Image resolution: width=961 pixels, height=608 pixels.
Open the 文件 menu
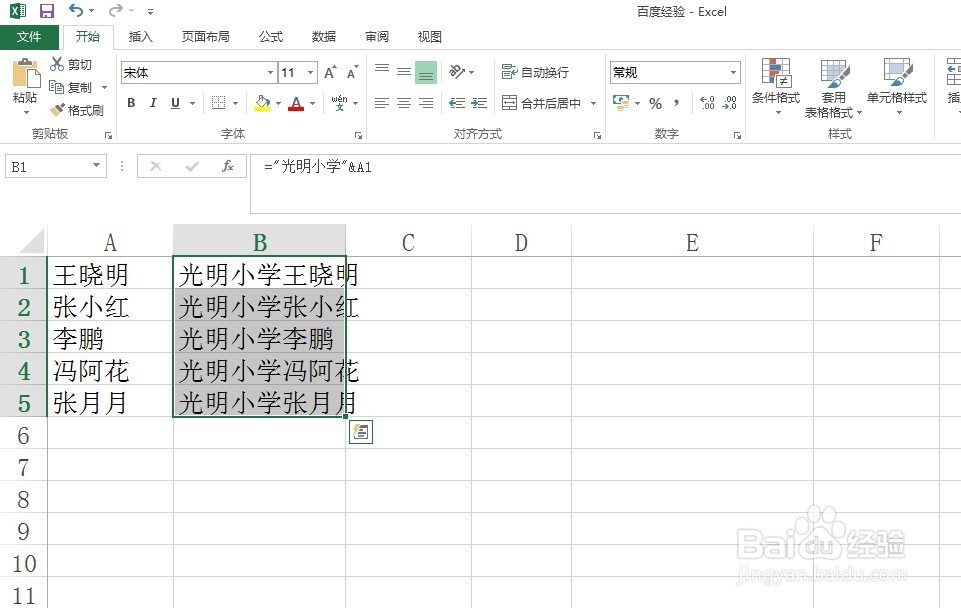tap(30, 36)
